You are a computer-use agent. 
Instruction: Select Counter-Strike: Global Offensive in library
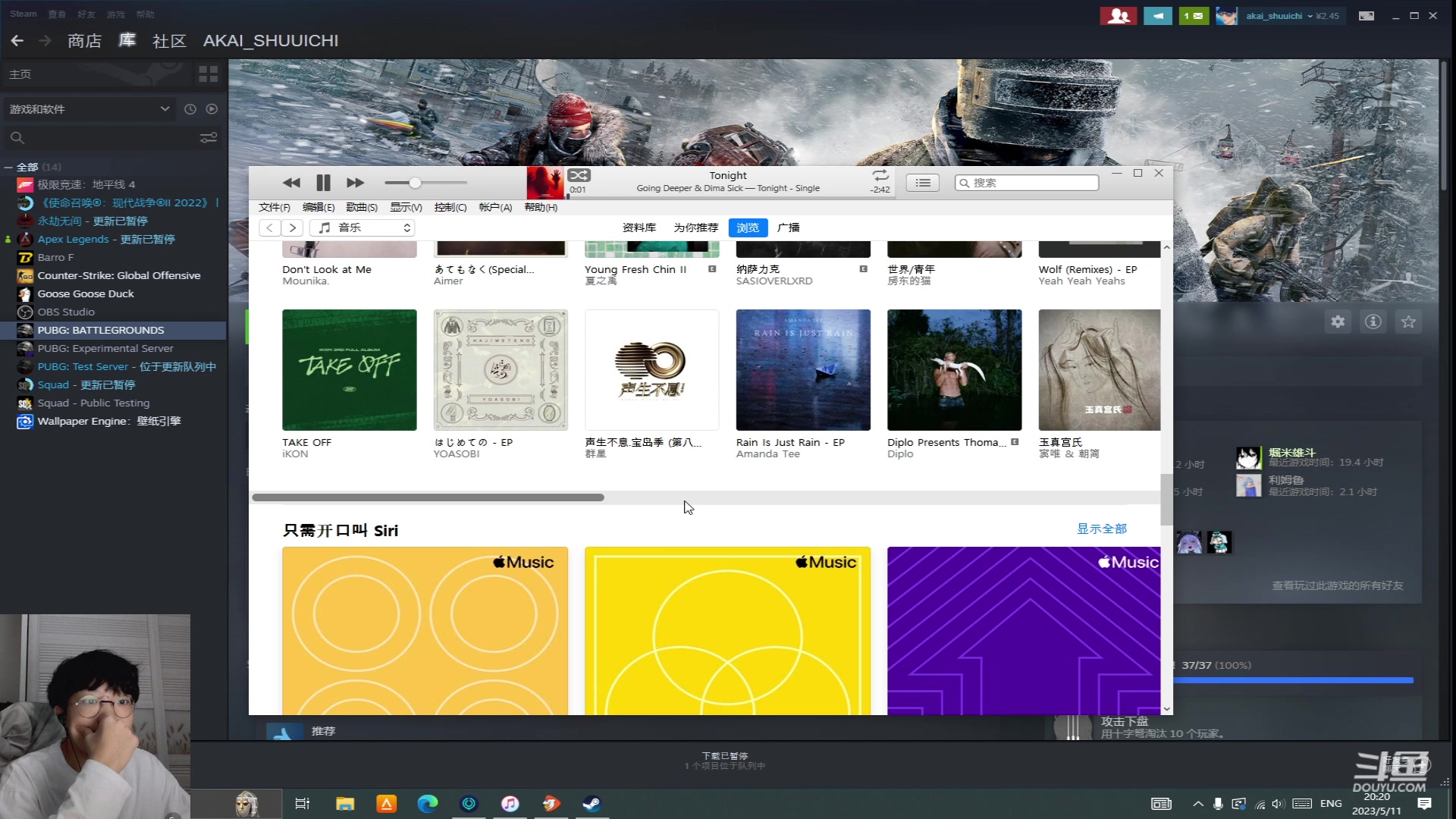[x=119, y=275]
